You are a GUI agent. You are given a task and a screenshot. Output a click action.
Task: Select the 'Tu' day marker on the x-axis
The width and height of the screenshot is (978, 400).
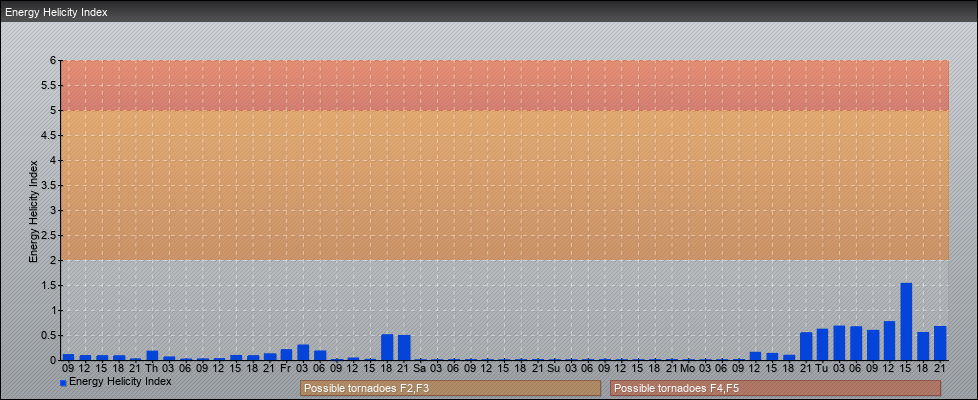click(x=821, y=369)
